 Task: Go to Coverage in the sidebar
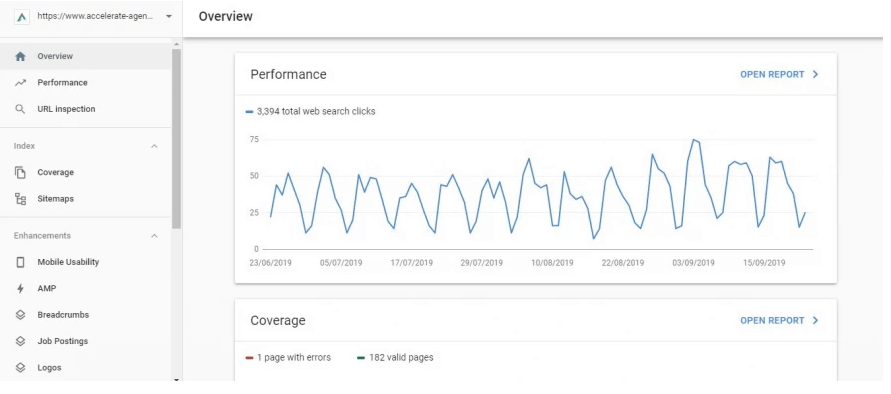coord(86,172)
